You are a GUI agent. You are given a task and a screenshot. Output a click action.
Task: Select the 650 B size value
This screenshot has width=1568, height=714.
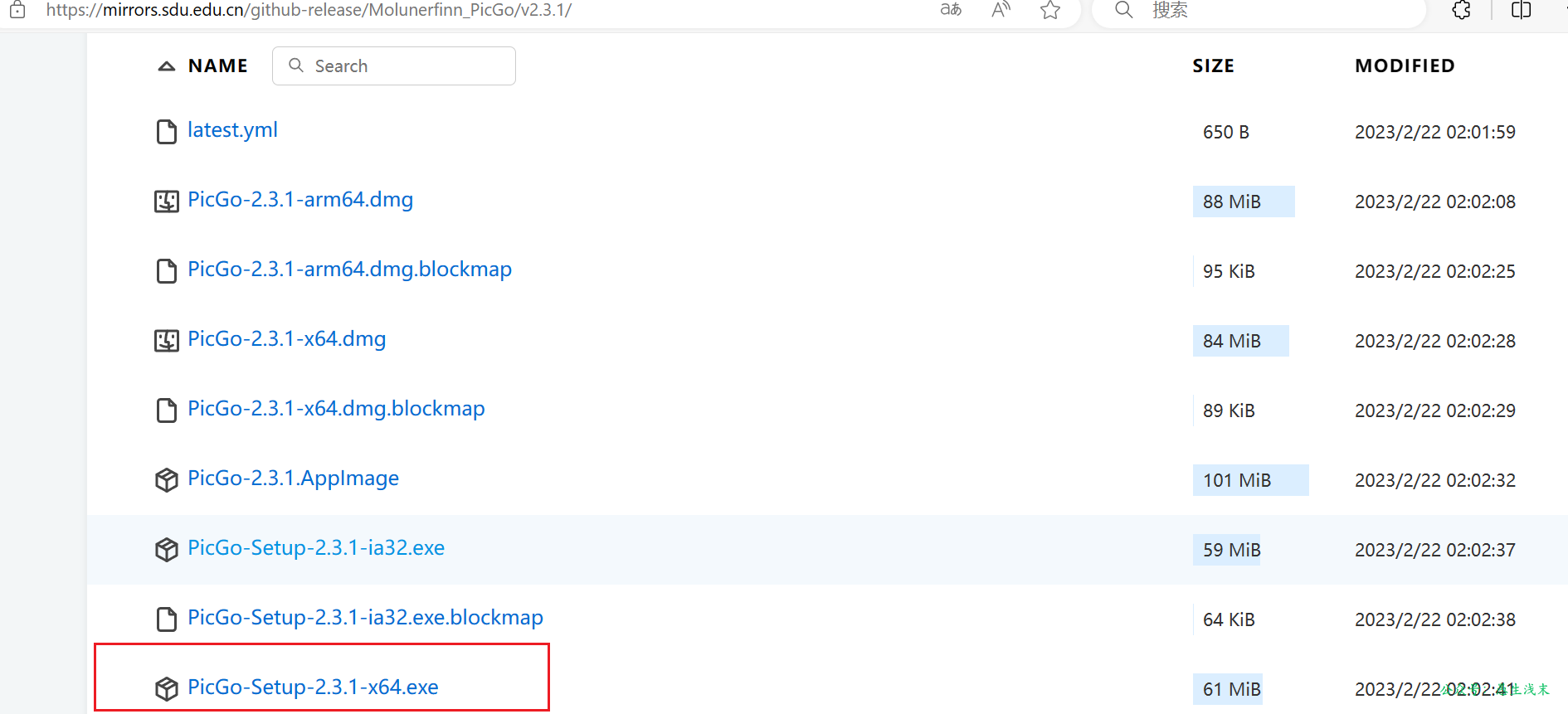[1226, 132]
